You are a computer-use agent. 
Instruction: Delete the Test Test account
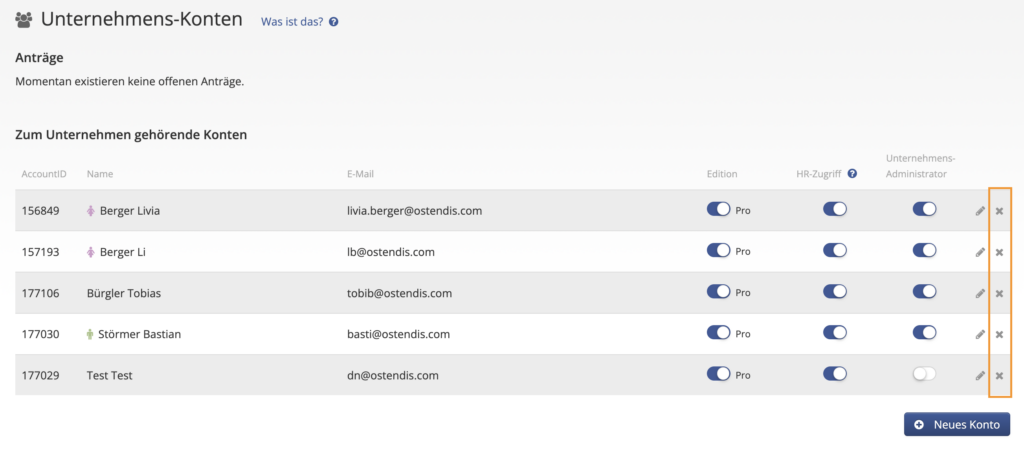click(999, 375)
